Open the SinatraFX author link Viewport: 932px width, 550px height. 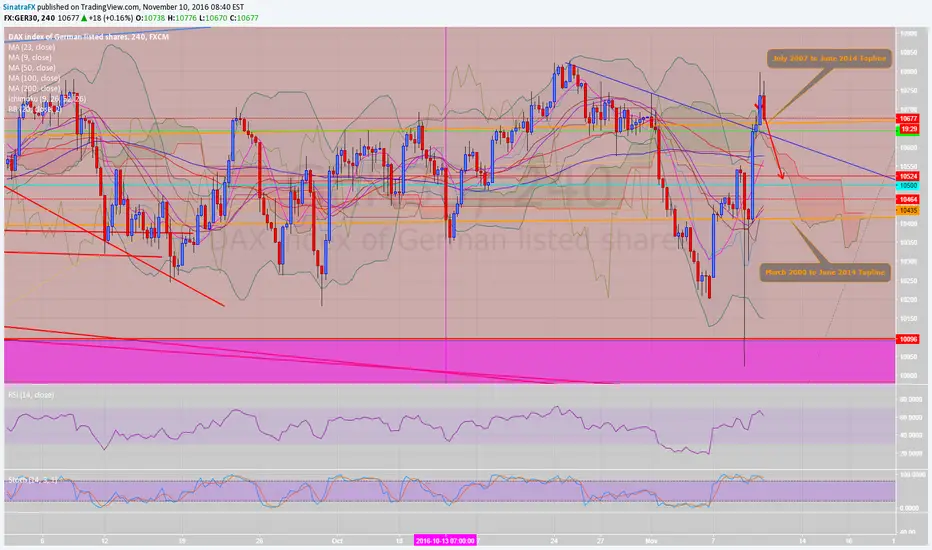pos(19,7)
